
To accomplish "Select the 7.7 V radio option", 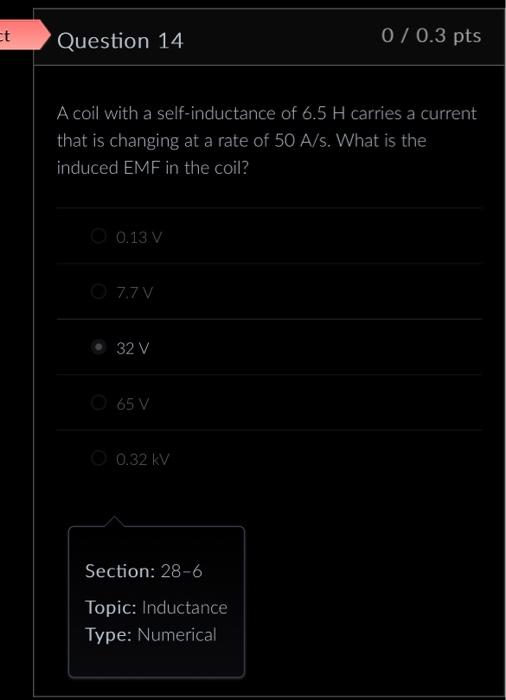I will click(98, 292).
